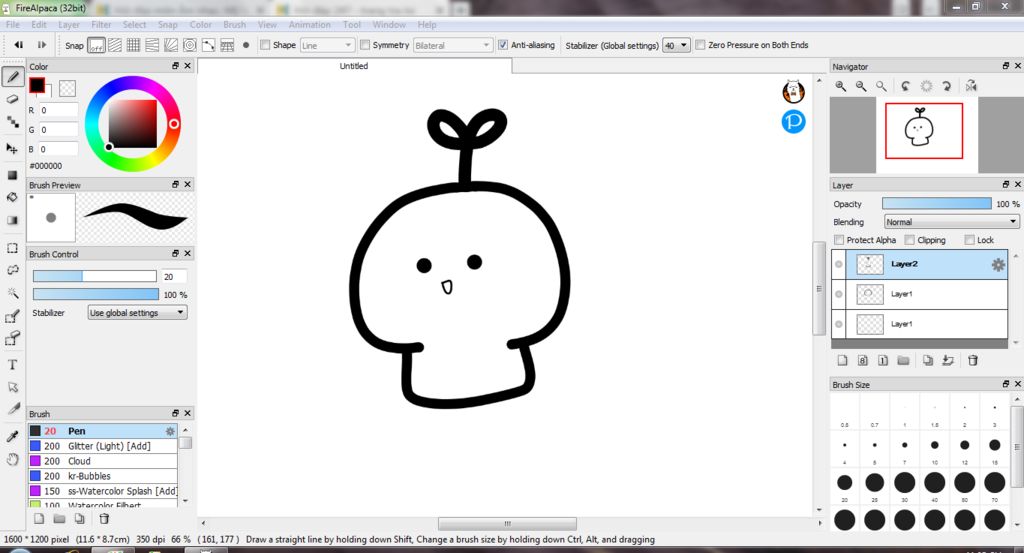
Task: Select the Move tool
Action: tap(12, 148)
